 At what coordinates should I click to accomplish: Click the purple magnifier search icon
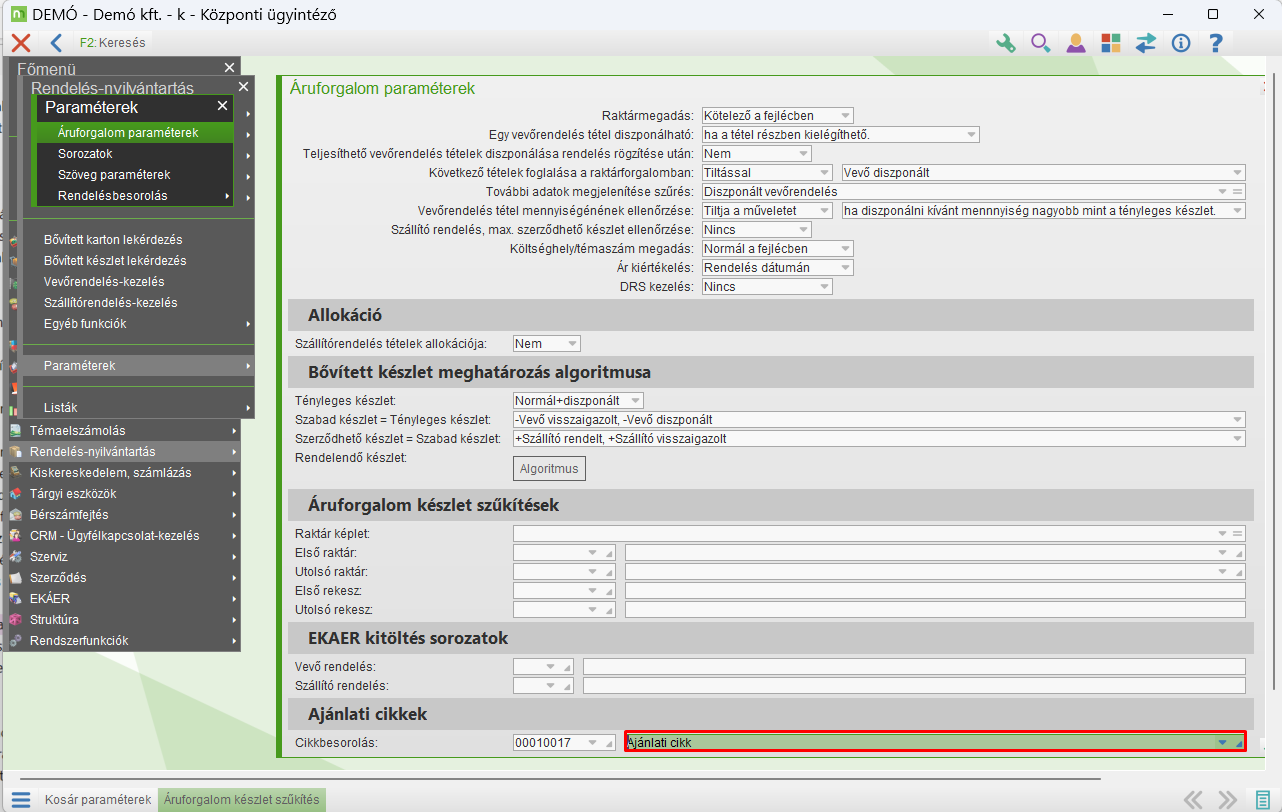(1040, 43)
